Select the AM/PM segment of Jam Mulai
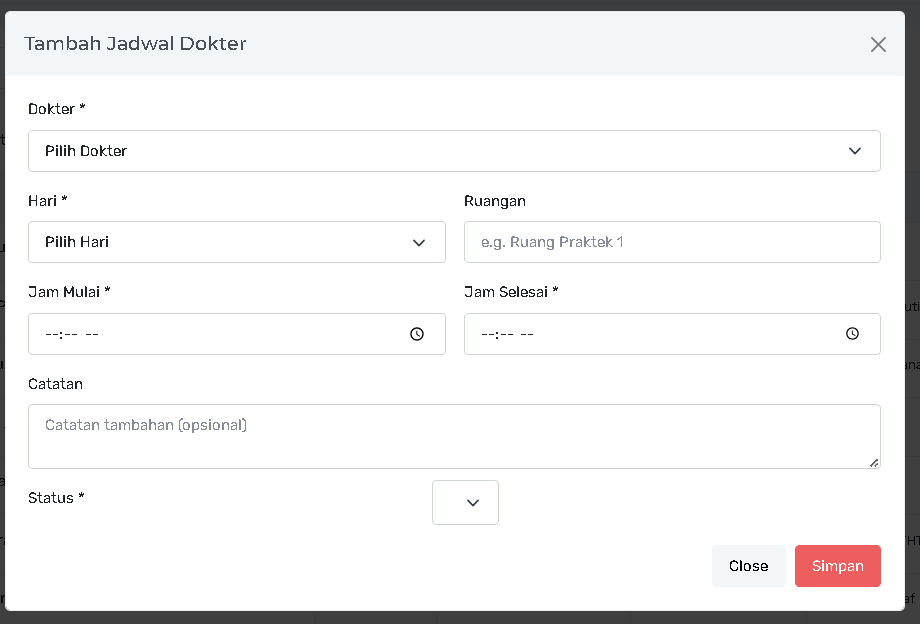This screenshot has height=624, width=920. [x=91, y=334]
